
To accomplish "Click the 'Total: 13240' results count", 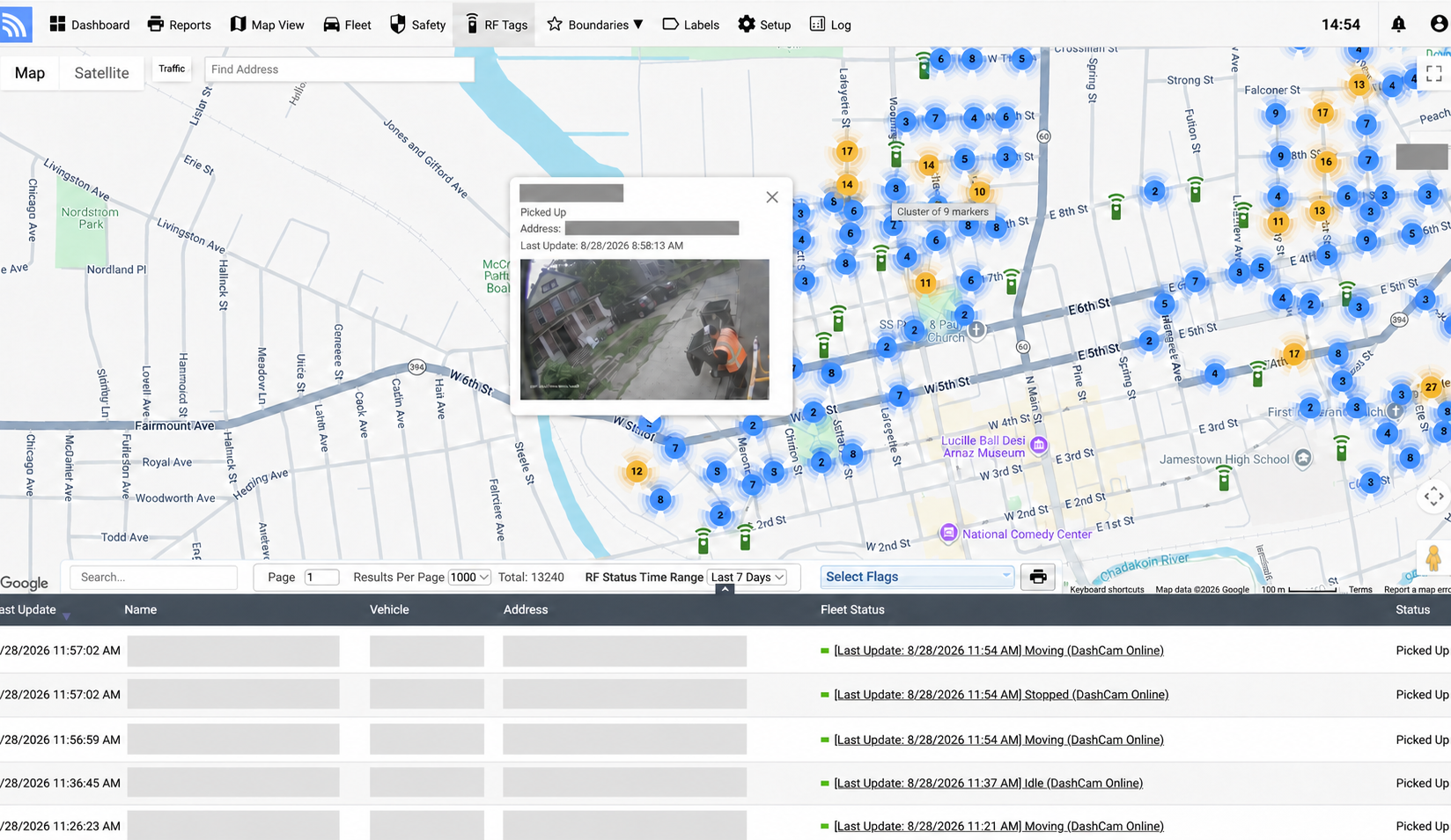I will tap(531, 578).
